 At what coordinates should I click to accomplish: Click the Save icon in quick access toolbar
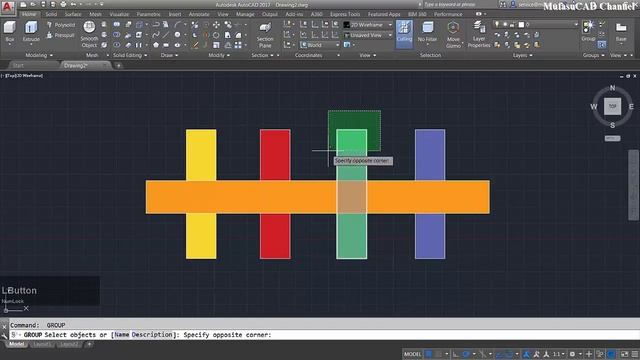pos(43,4)
